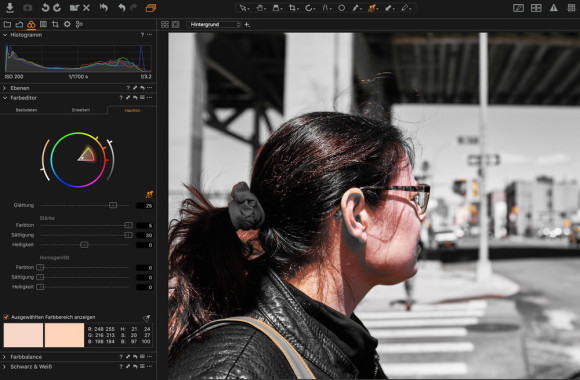Select the rotate/straighten cursor tool
Image resolution: width=580 pixels, height=380 pixels.
tap(309, 8)
